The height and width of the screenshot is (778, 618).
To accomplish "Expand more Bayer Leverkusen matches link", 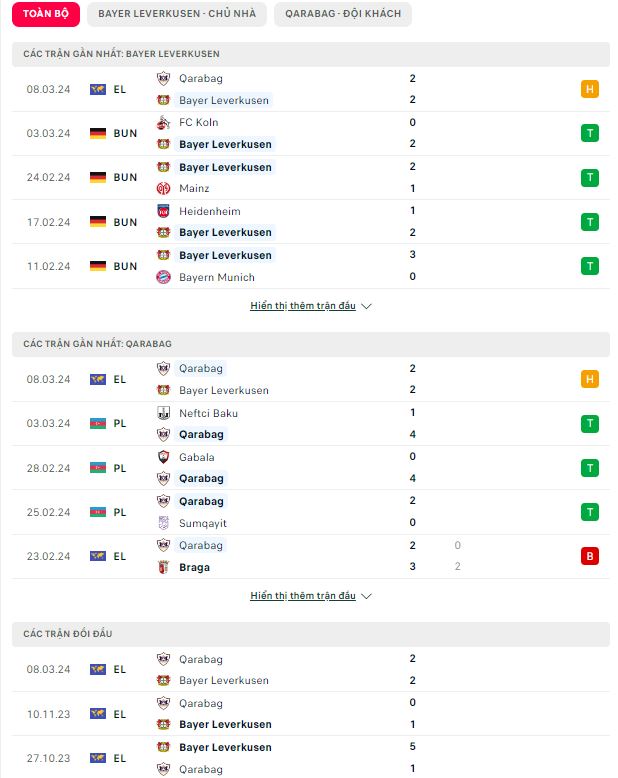I will 303,306.
